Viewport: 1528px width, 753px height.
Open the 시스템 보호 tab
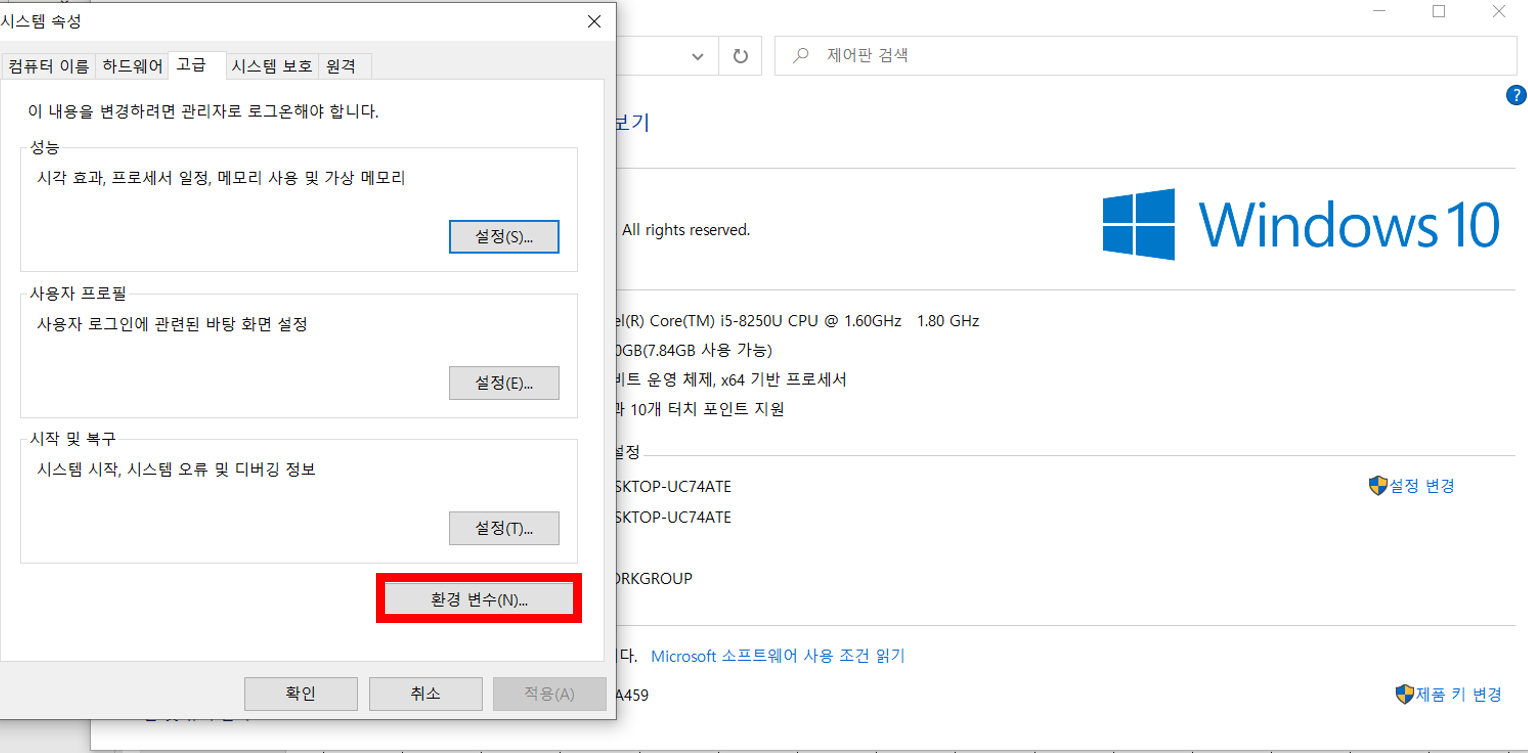tap(272, 67)
